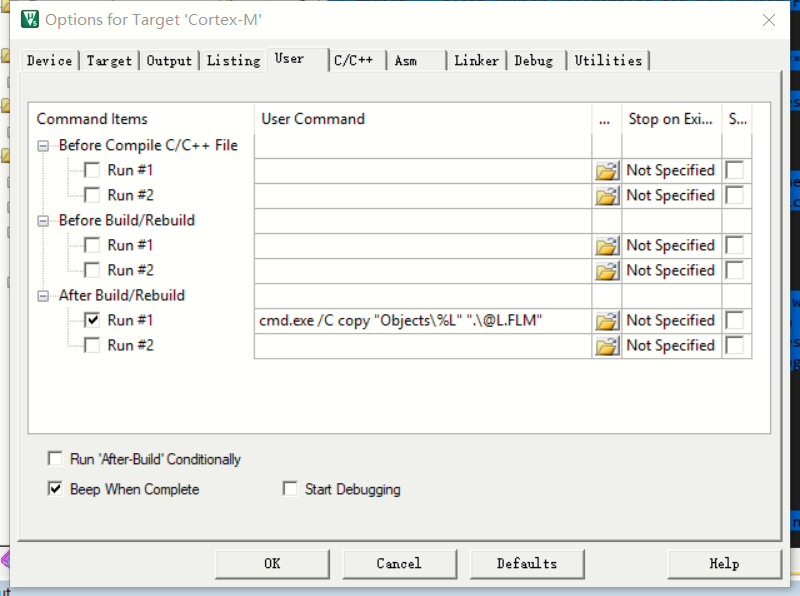
Task: Open the Asm tab
Action: (x=416, y=61)
